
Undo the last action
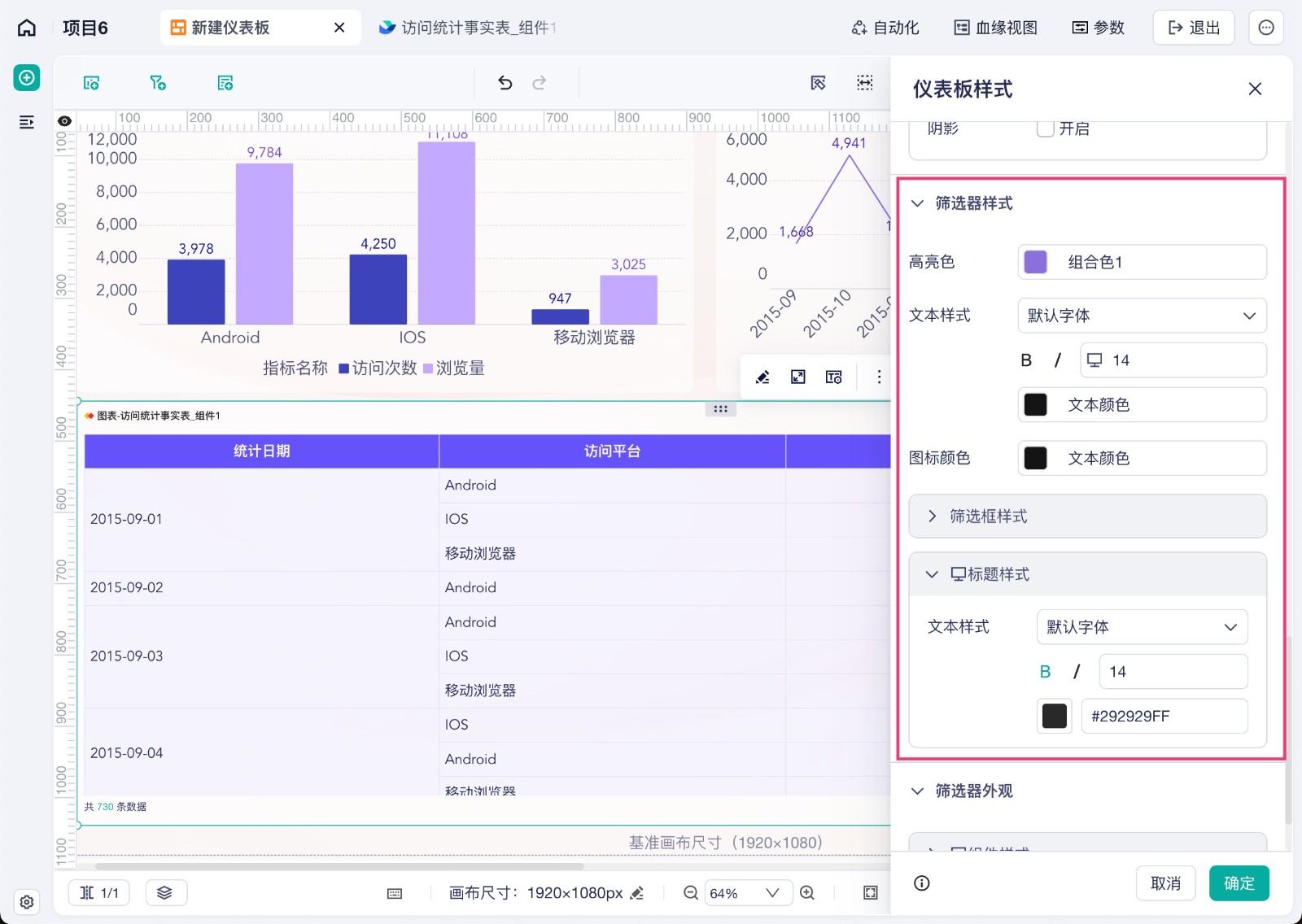[x=505, y=83]
